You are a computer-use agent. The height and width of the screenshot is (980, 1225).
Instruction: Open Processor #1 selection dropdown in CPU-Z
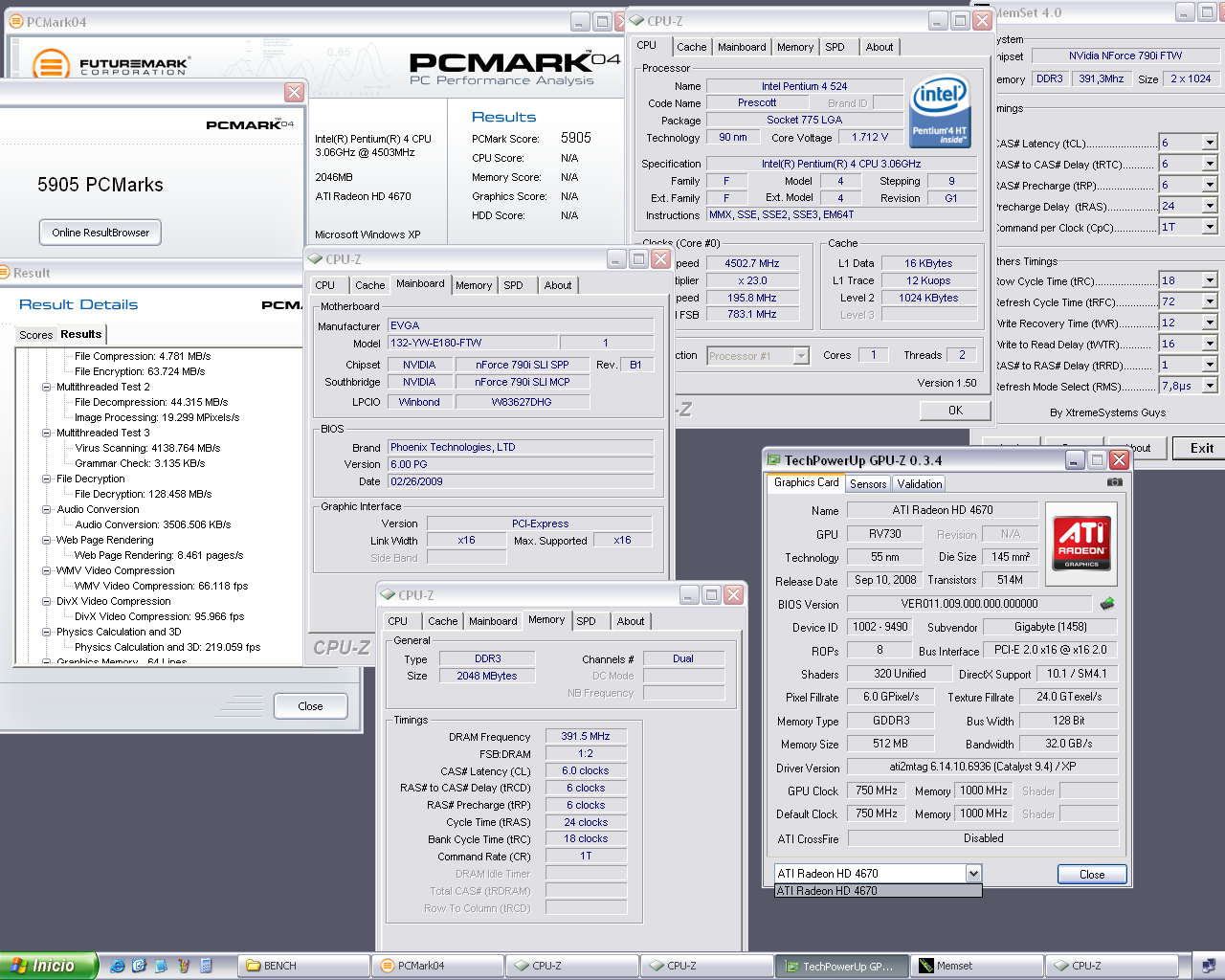(x=801, y=356)
